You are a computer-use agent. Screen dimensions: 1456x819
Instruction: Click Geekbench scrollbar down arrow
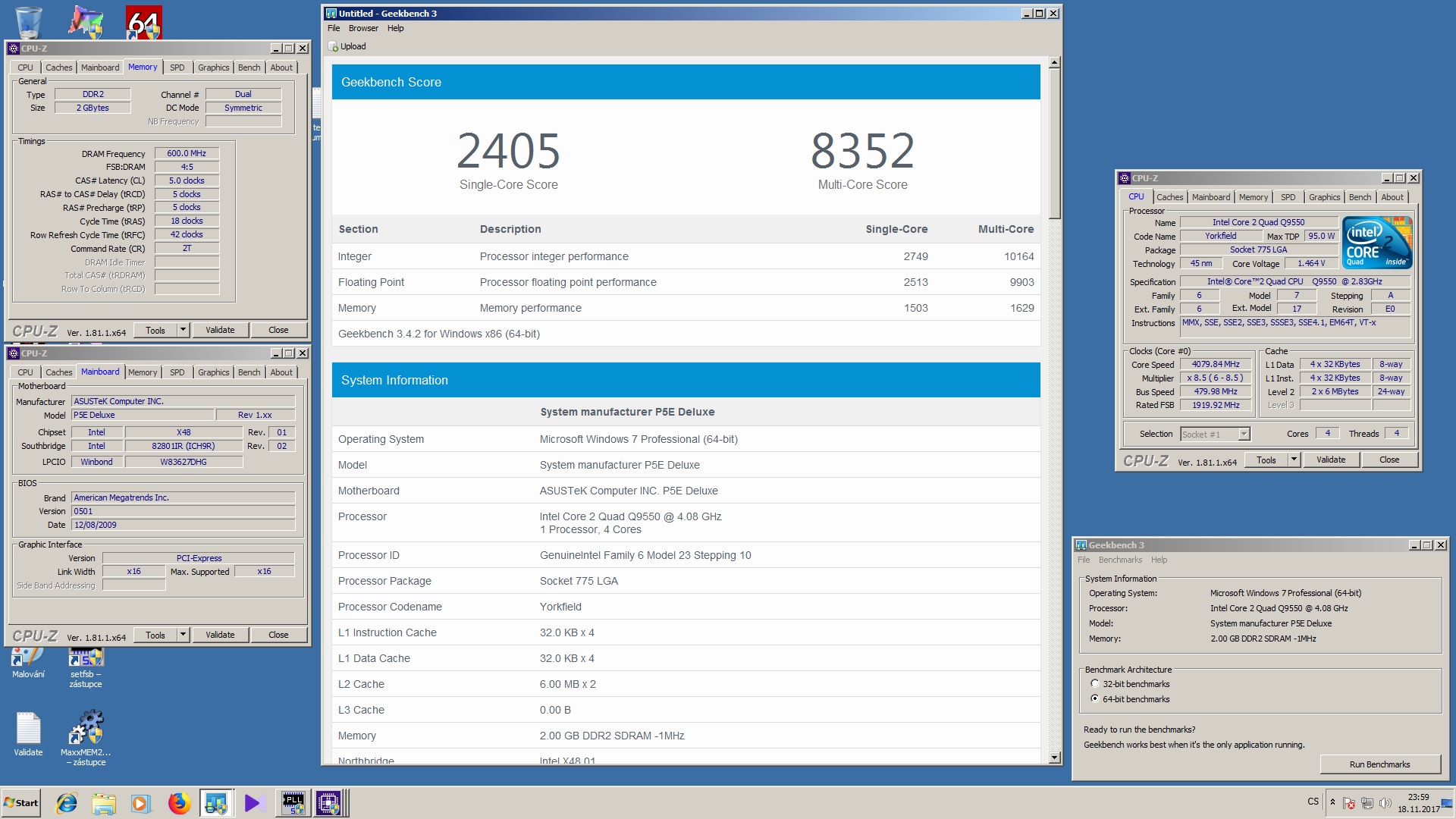[x=1054, y=758]
